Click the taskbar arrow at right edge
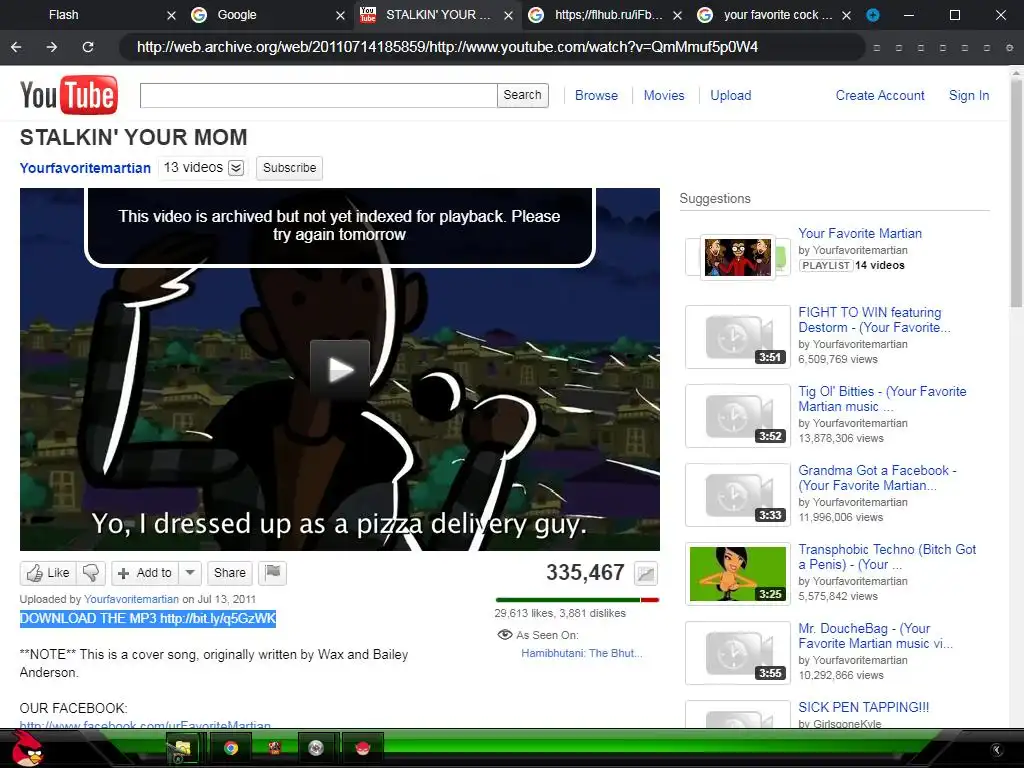 point(997,750)
